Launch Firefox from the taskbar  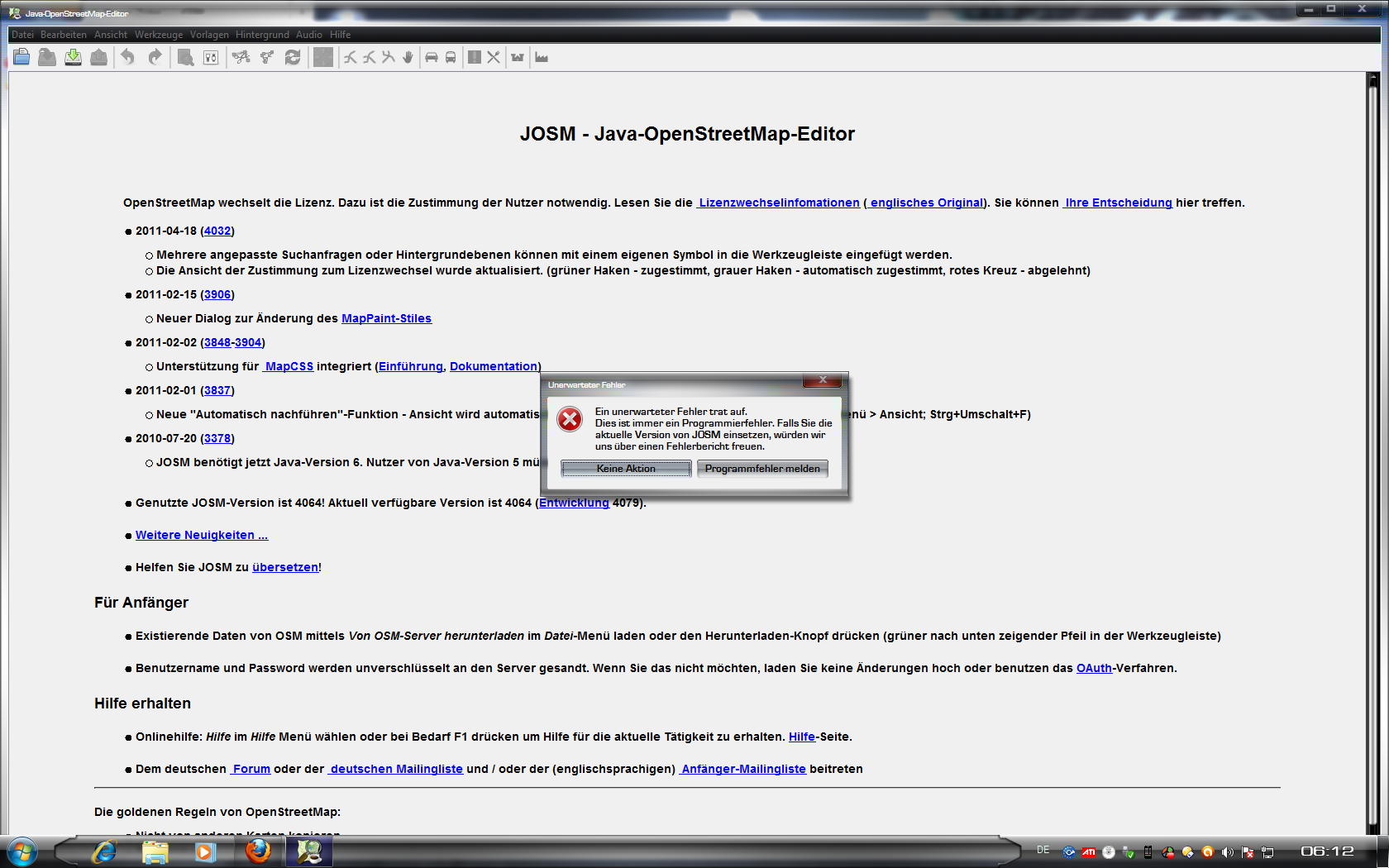click(x=258, y=851)
